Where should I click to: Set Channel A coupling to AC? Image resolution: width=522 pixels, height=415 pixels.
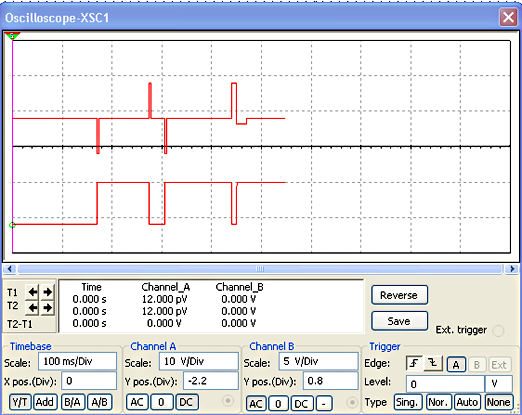click(x=137, y=402)
